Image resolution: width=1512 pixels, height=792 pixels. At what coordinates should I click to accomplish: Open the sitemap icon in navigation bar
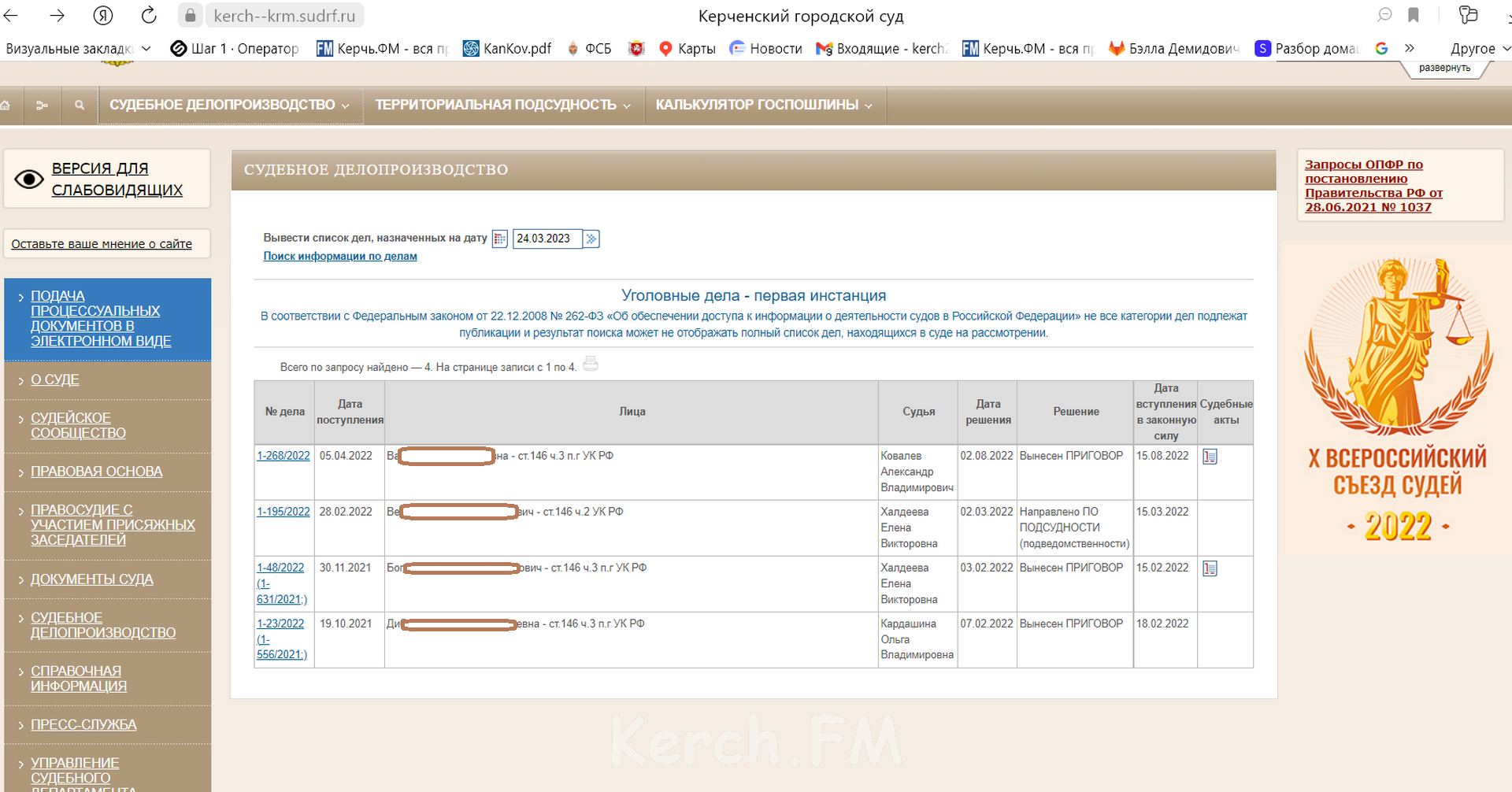[x=43, y=105]
